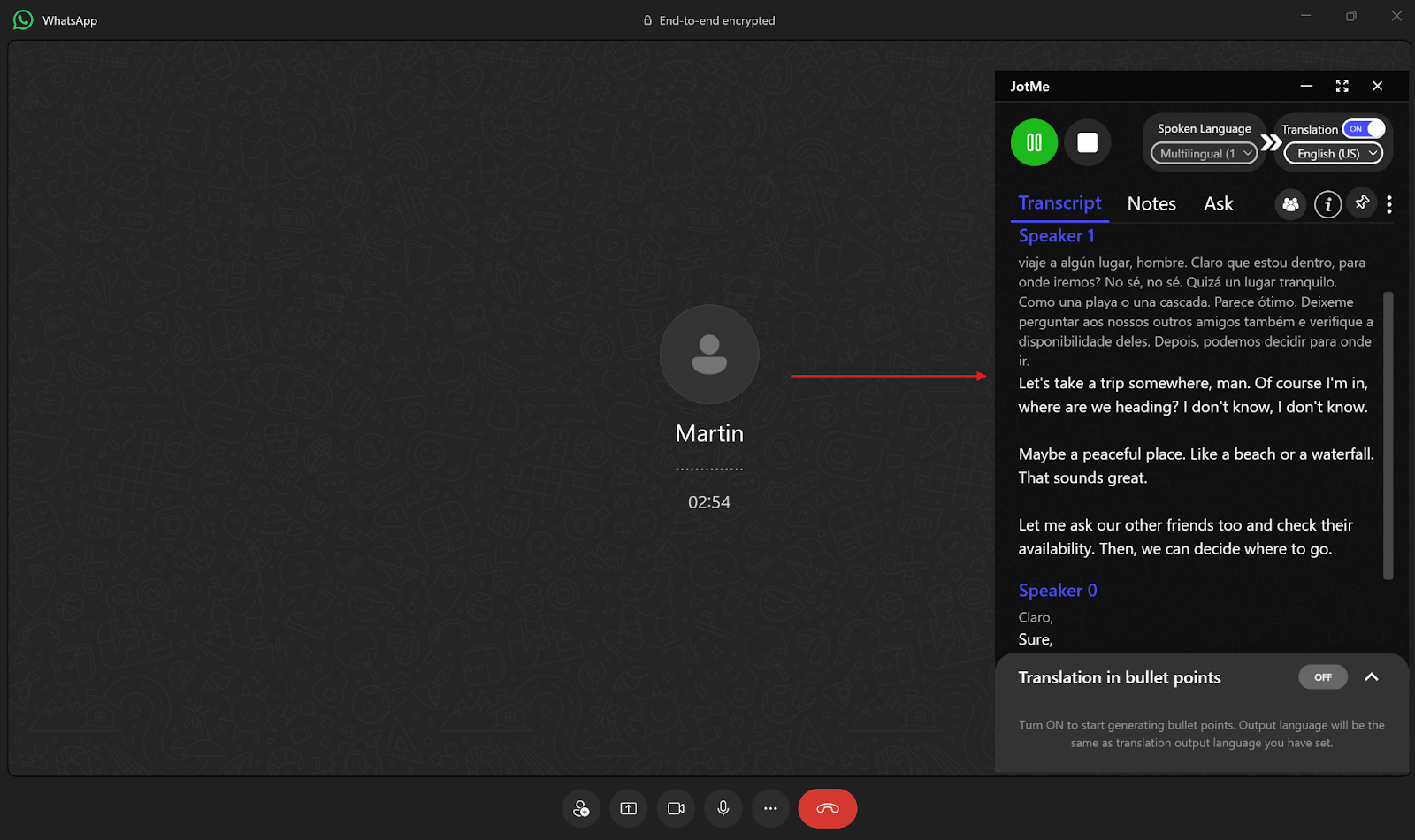Click the Speaker 0 label
The width and height of the screenshot is (1415, 840).
point(1058,591)
